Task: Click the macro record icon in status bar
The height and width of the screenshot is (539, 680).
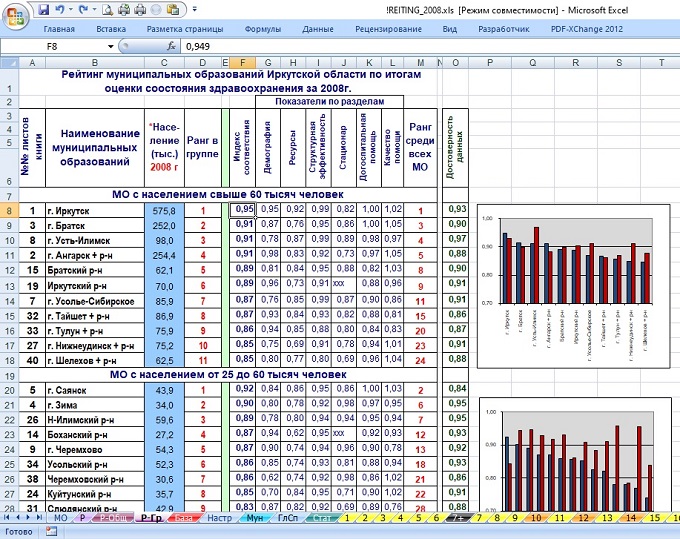Action: coord(52,531)
